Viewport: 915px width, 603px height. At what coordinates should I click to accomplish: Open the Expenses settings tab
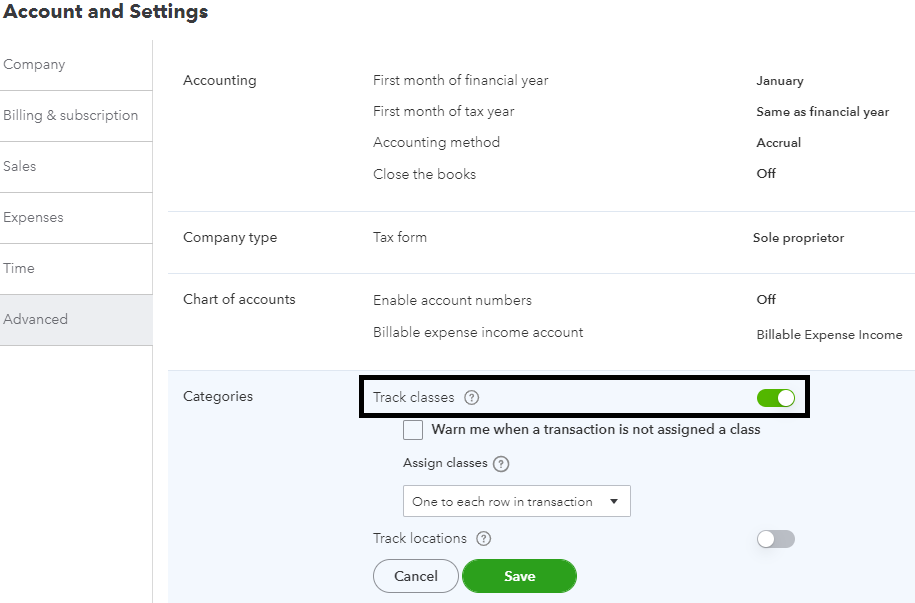click(x=33, y=218)
